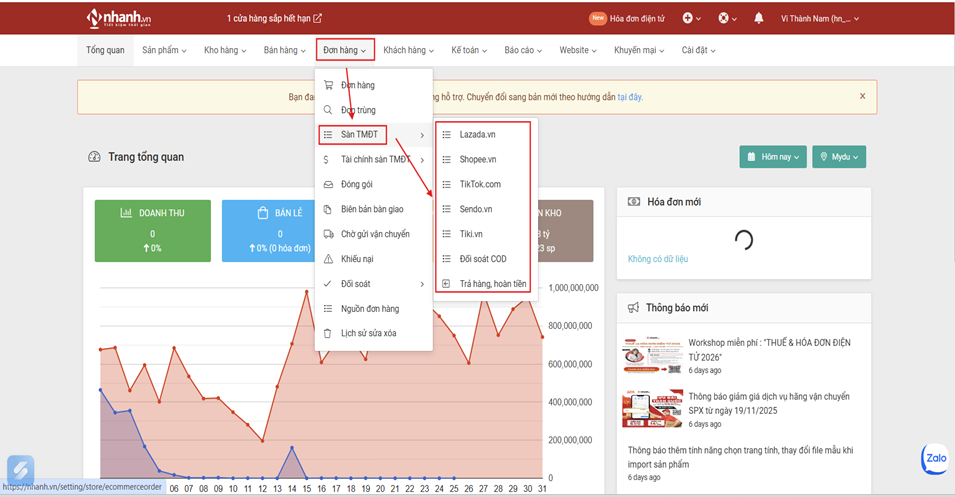This screenshot has height=497, width=955.
Task: Select Sendo.vn in the submenu
Action: [x=476, y=209]
